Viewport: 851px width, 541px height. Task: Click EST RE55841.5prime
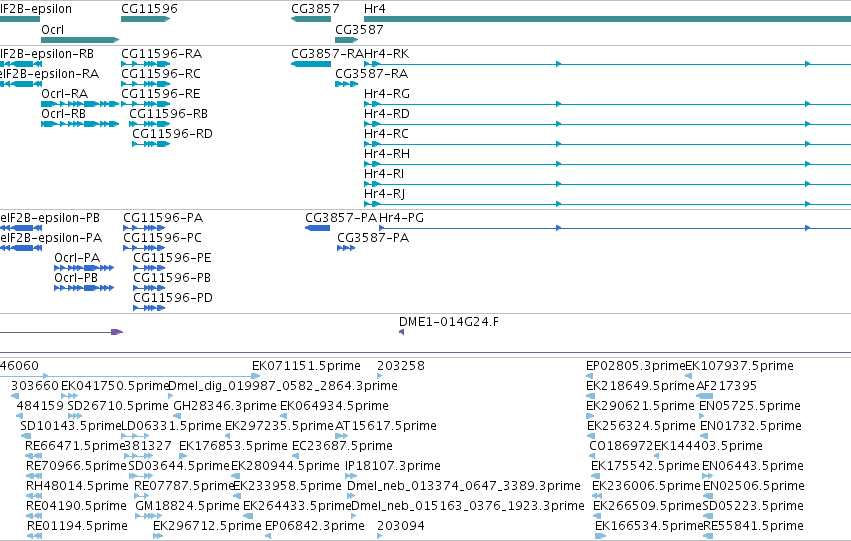coord(753,526)
